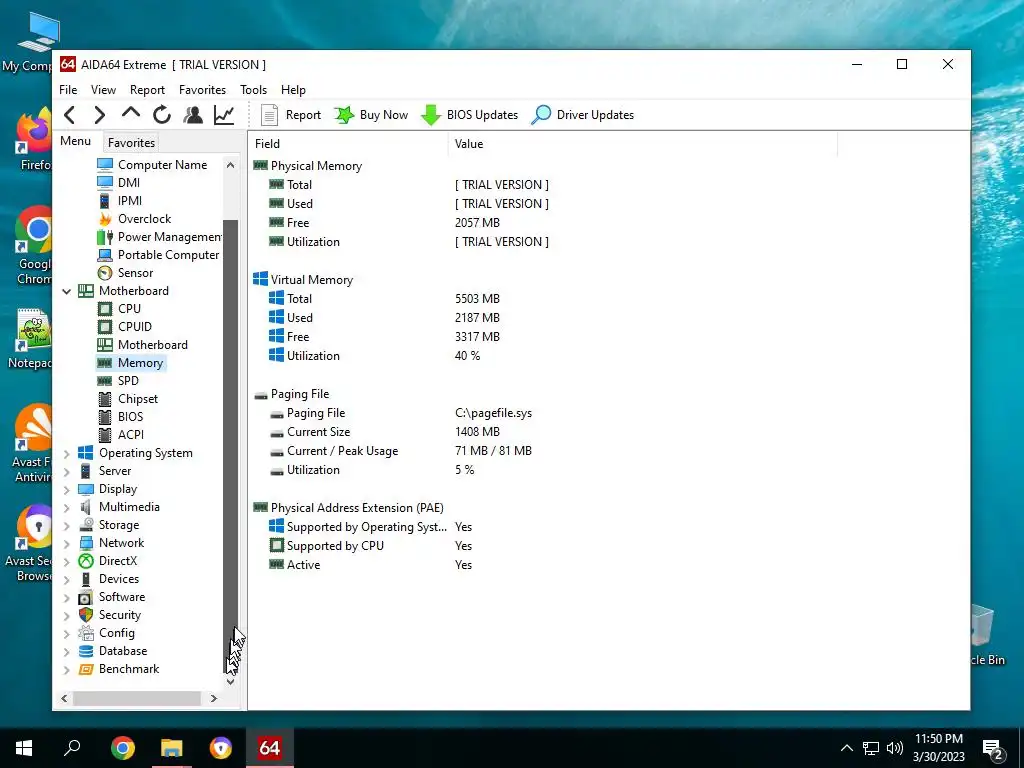Screen dimensions: 1024x768
Task: Open the SPD page
Action: click(x=118, y=381)
